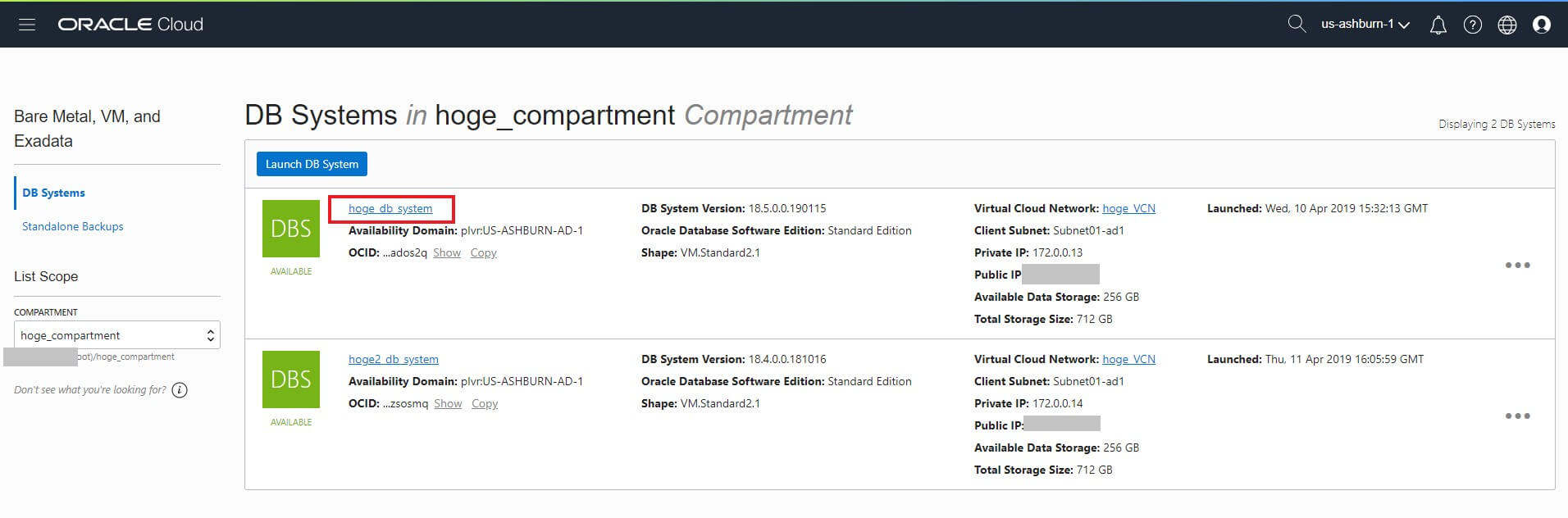Open the us-ashburn-1 region dropdown

click(x=1365, y=25)
